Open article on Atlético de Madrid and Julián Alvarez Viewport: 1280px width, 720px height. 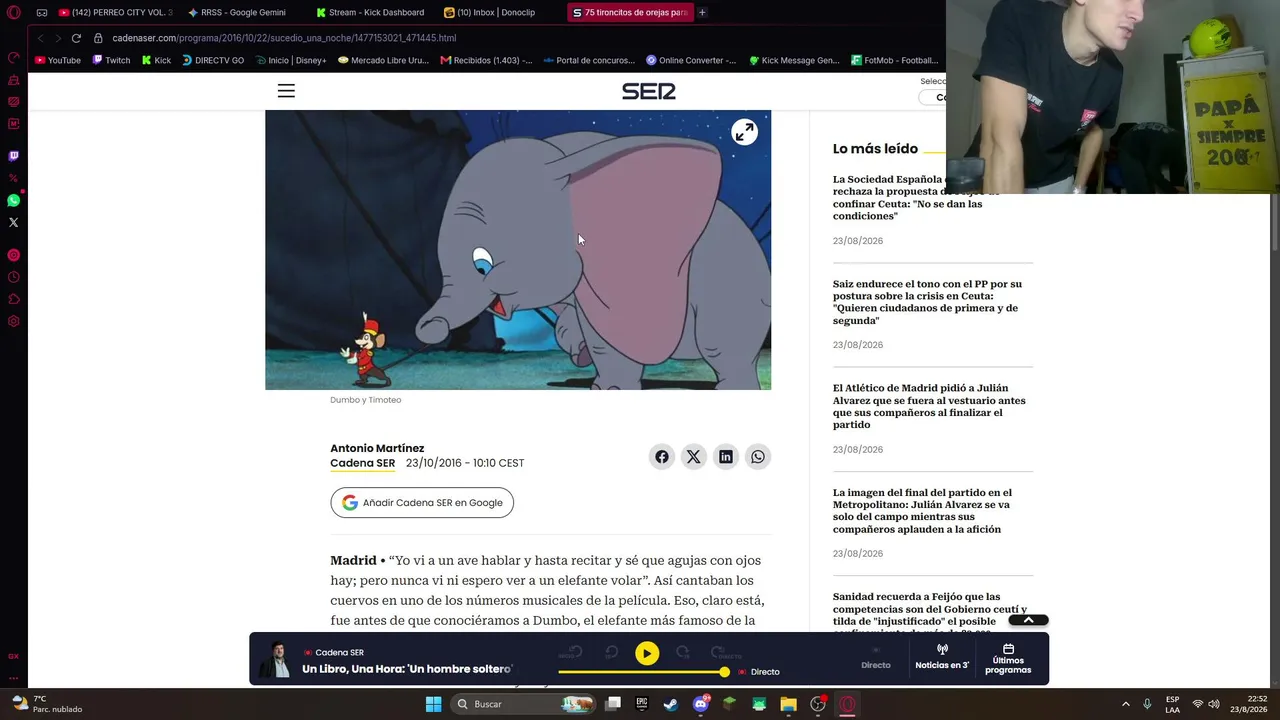tap(929, 406)
